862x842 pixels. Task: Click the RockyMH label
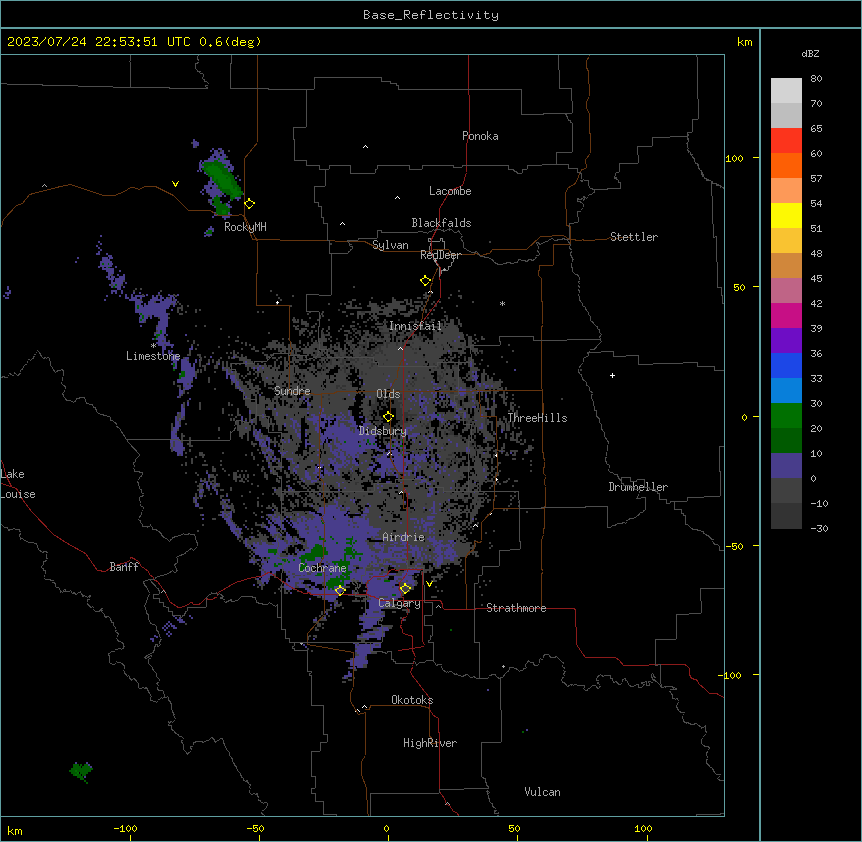pos(245,227)
